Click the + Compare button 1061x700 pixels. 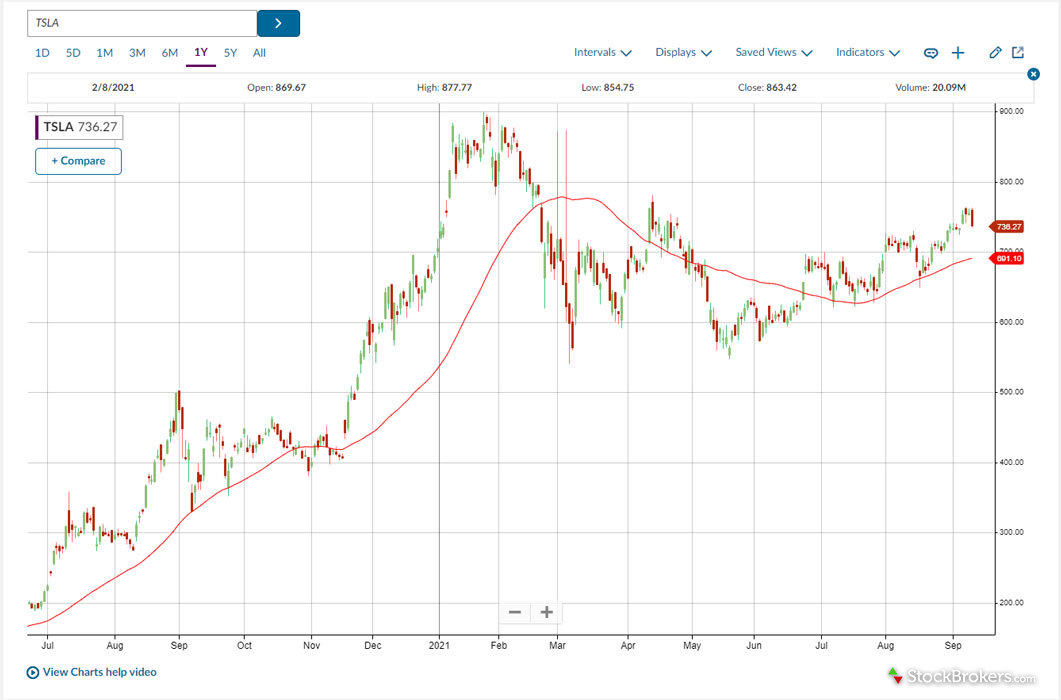(78, 161)
